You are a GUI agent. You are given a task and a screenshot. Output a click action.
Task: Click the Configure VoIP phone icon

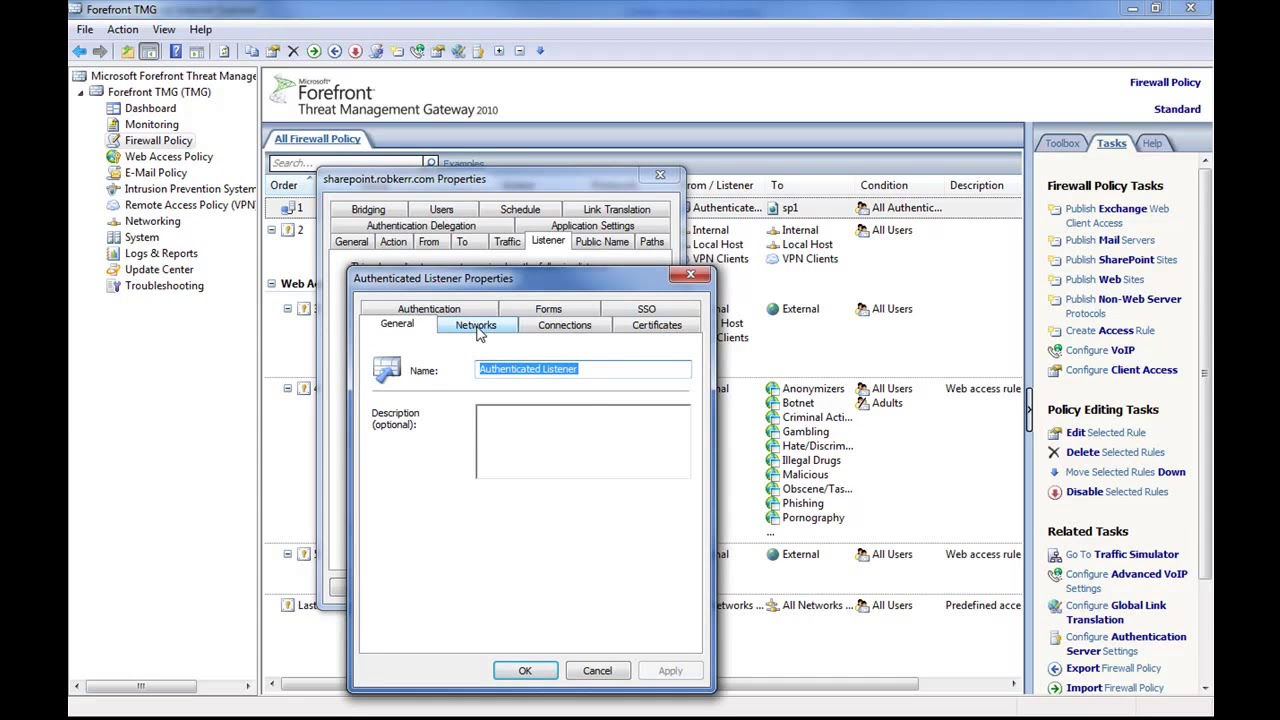[1055, 351]
